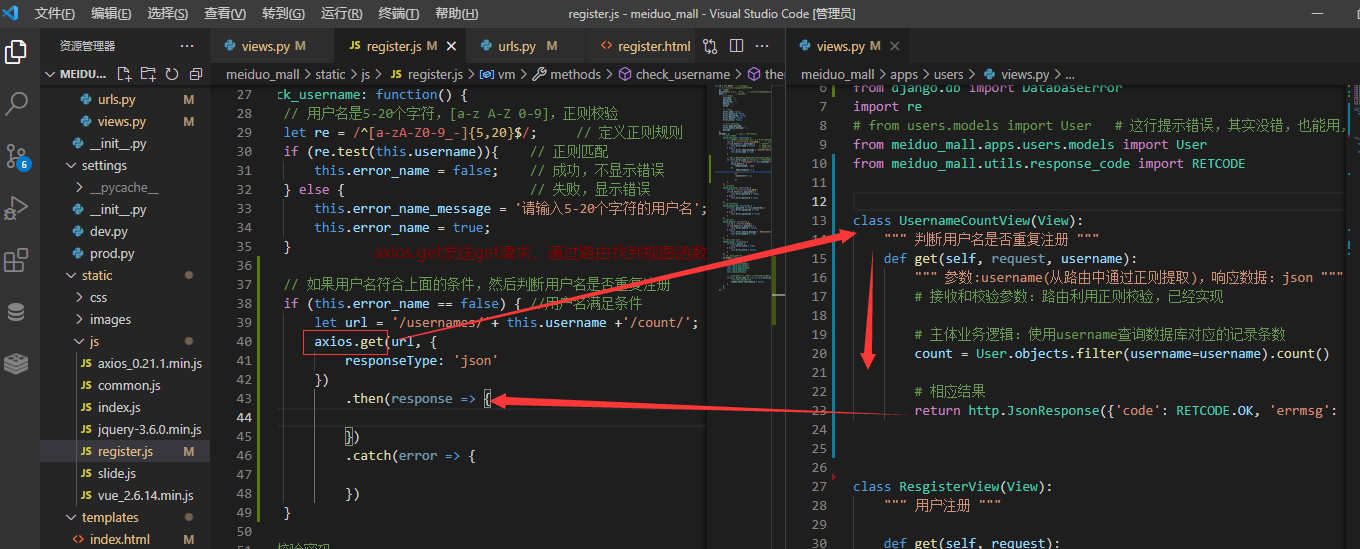Open the 终端(T) menu
This screenshot has height=549, width=1360.
[x=400, y=14]
